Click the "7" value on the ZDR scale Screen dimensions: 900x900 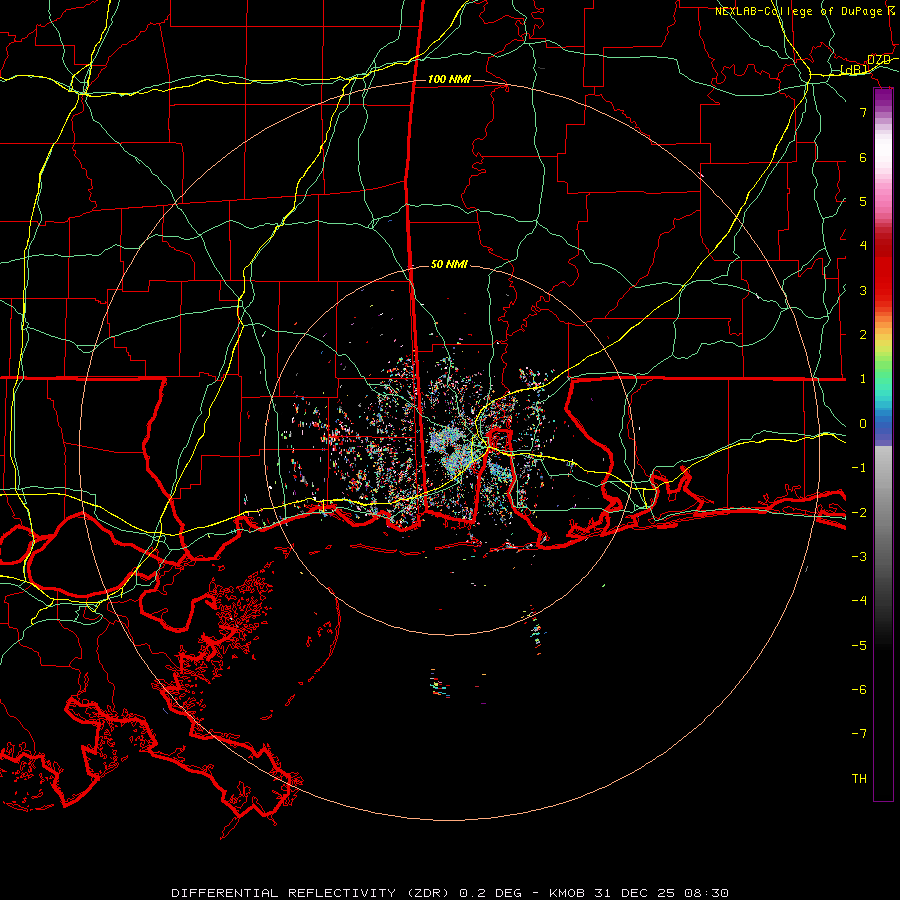863,112
